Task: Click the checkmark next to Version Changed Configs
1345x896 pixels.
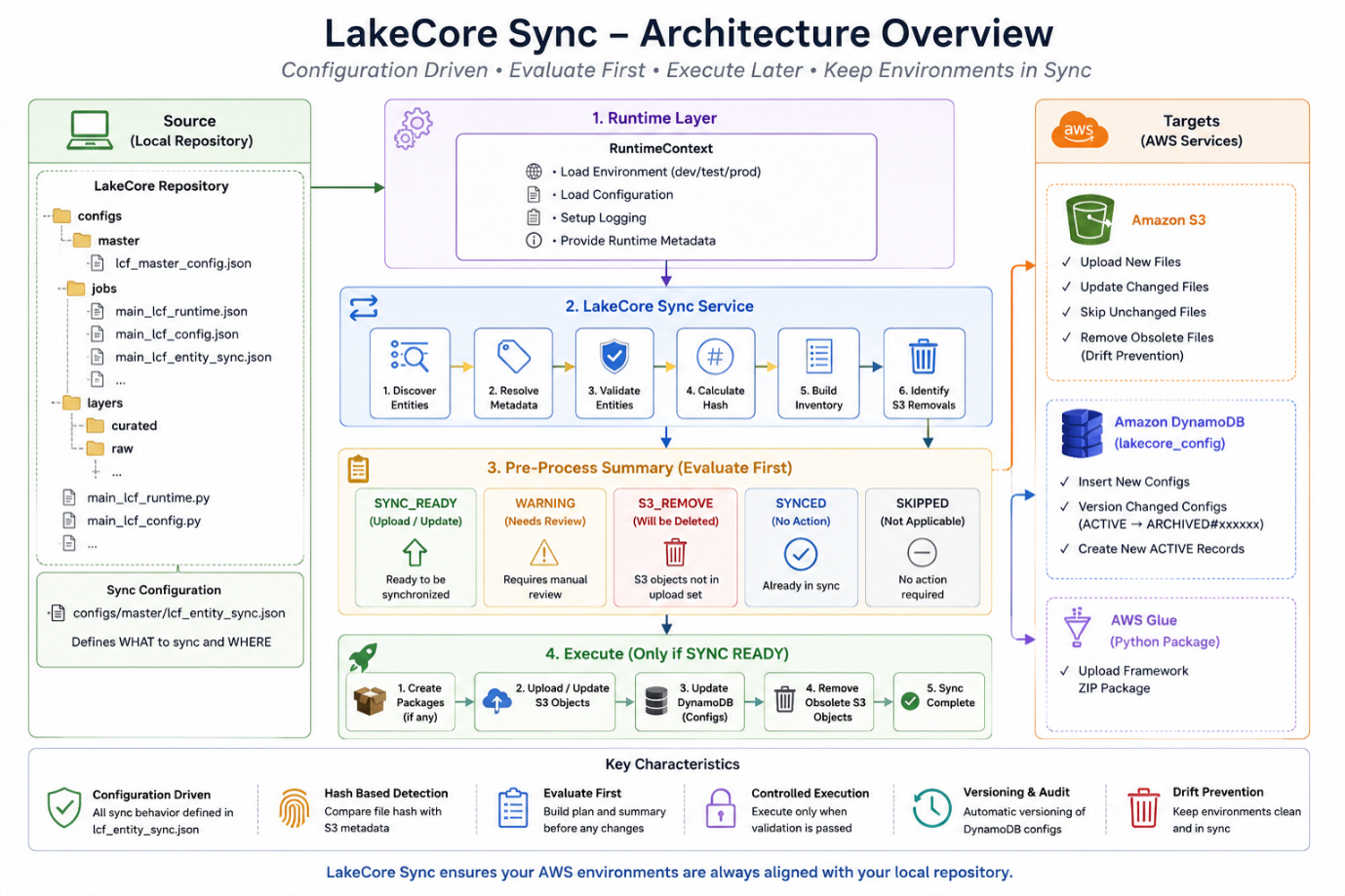Action: tap(1064, 506)
